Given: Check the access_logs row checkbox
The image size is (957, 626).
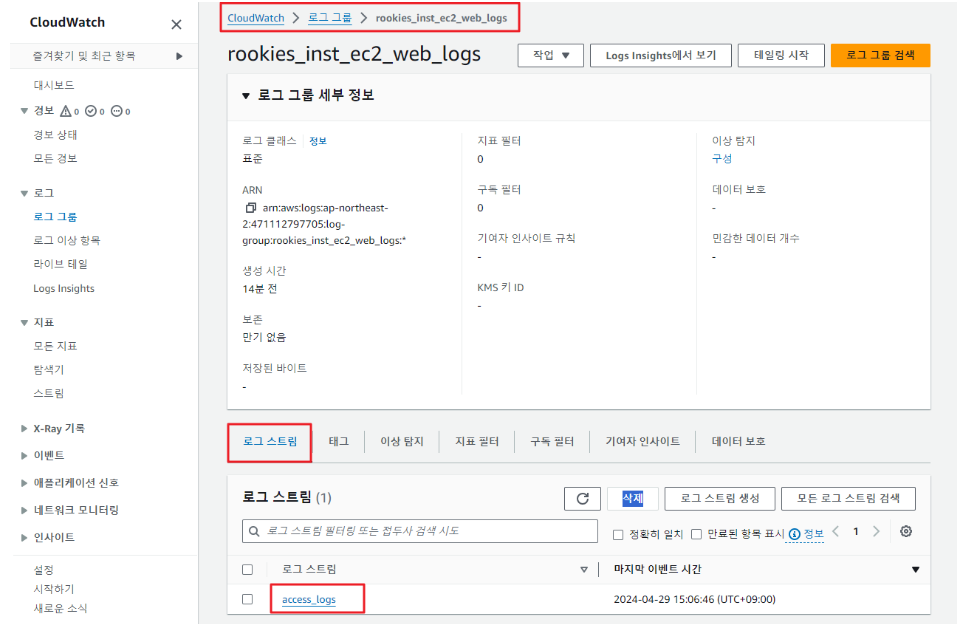Looking at the screenshot, I should 247,600.
